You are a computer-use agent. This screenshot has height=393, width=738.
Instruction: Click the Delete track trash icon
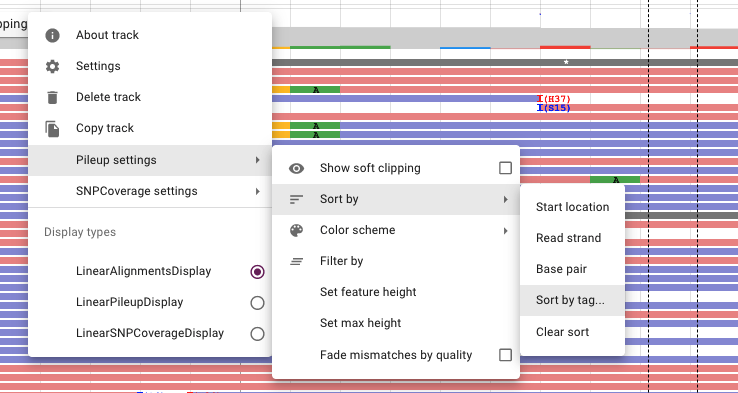point(52,97)
